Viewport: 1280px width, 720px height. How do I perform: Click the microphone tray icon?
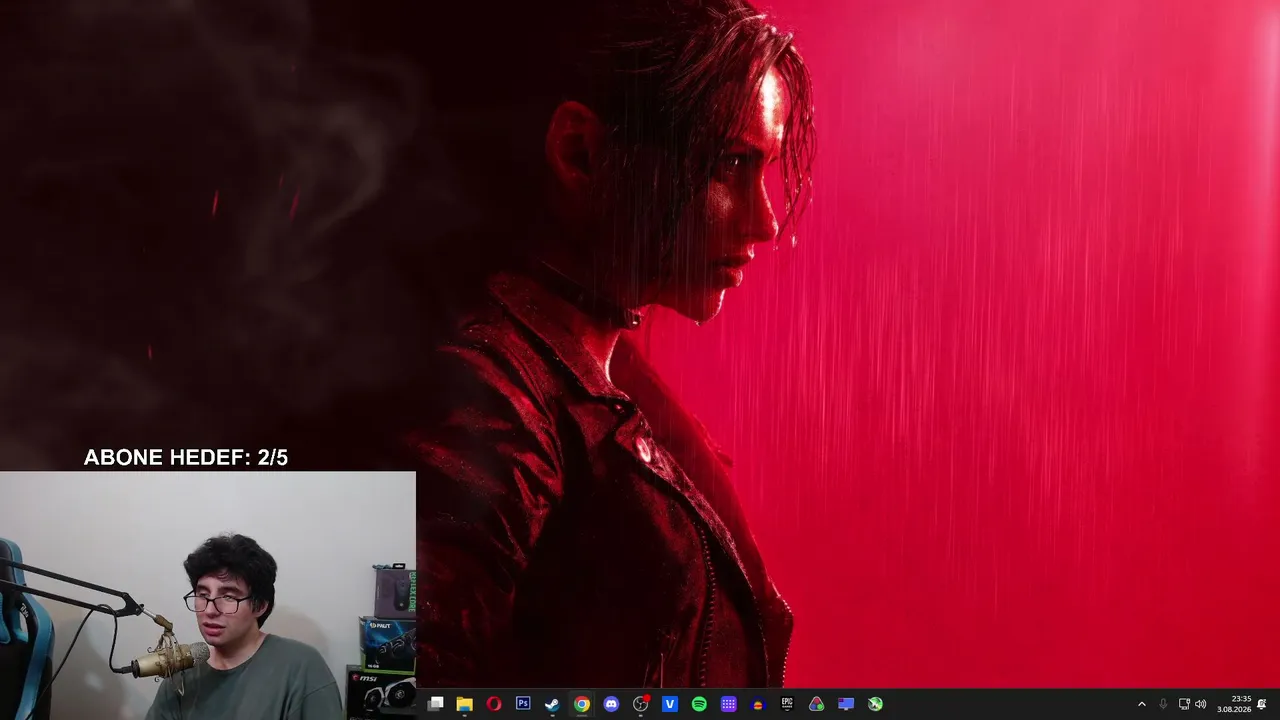1163,704
